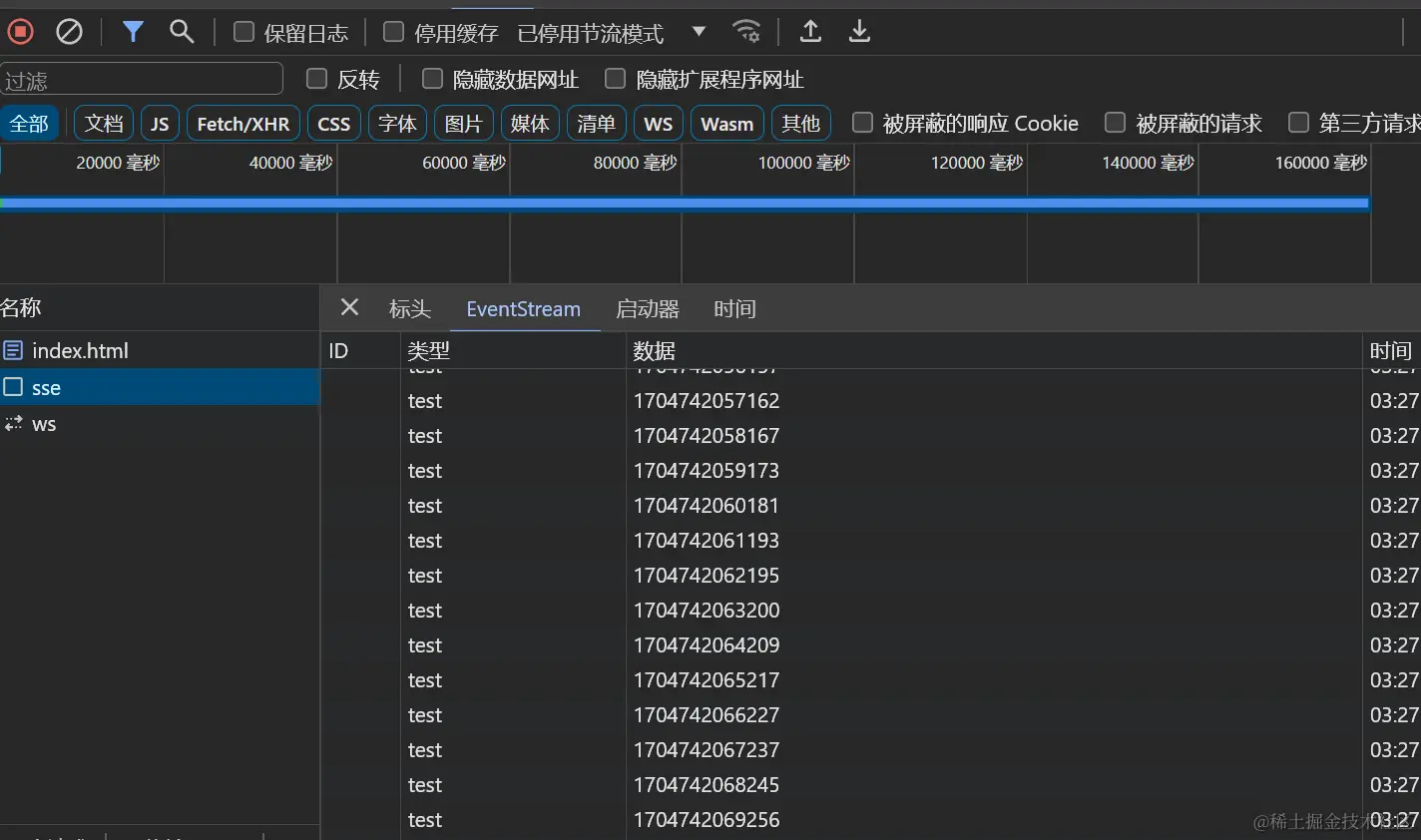Import HAR file with upload arrow

pos(810,32)
